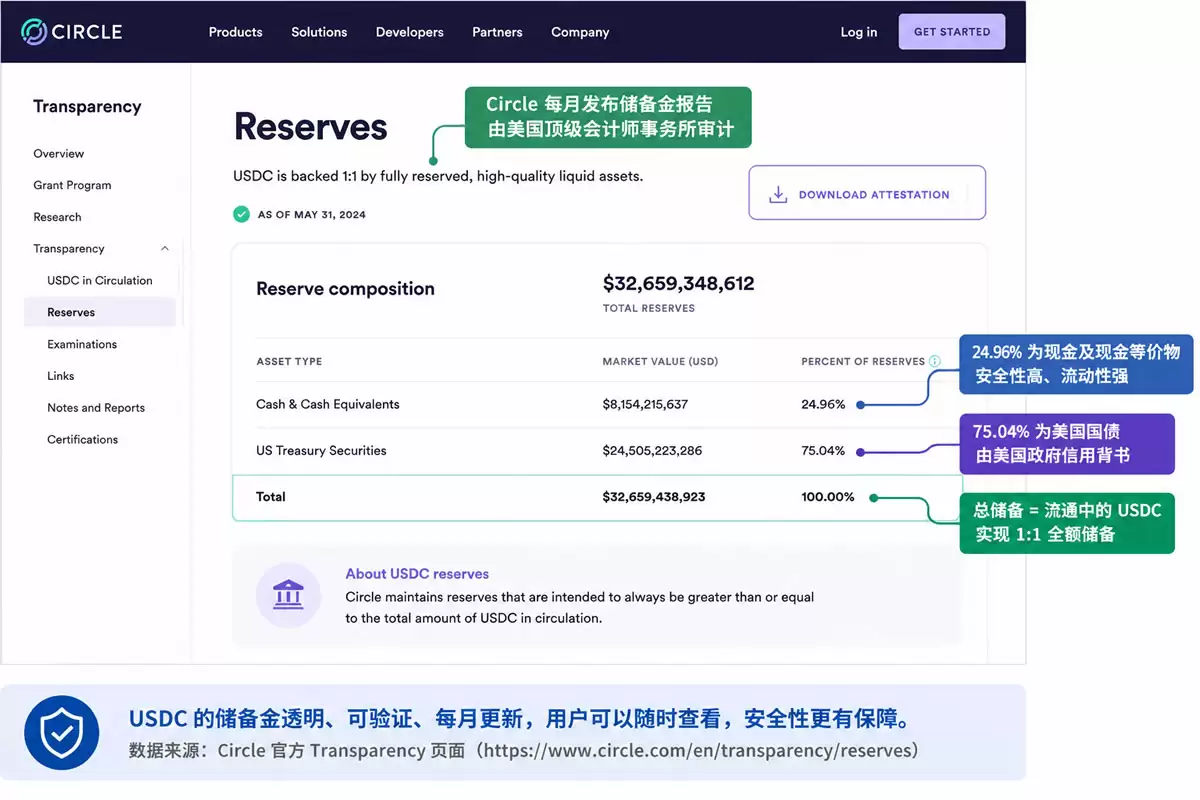Click the Log in link

click(x=859, y=32)
